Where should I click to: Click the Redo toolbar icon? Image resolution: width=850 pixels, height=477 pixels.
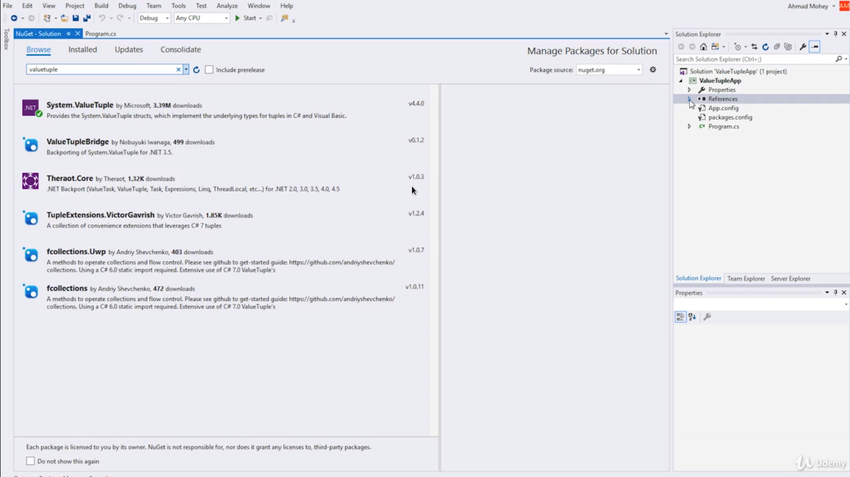pos(120,18)
